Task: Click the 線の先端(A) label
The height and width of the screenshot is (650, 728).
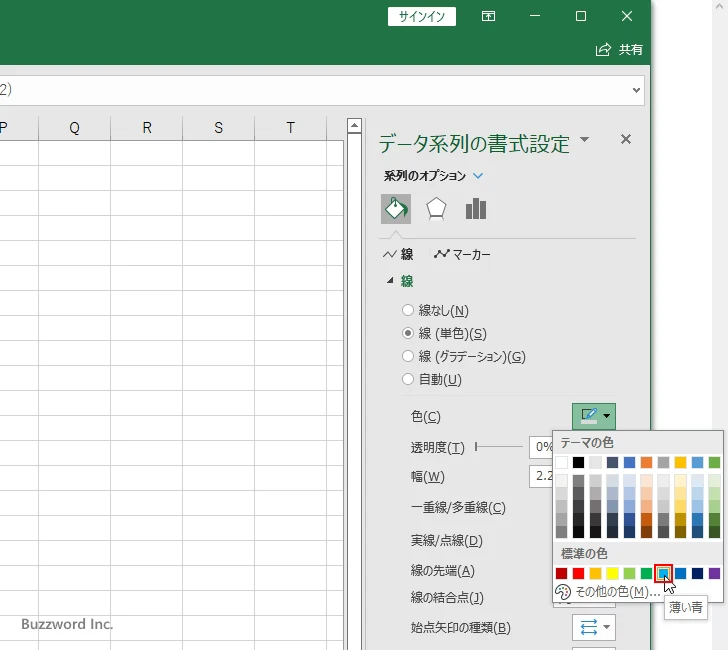Action: pyautogui.click(x=442, y=570)
